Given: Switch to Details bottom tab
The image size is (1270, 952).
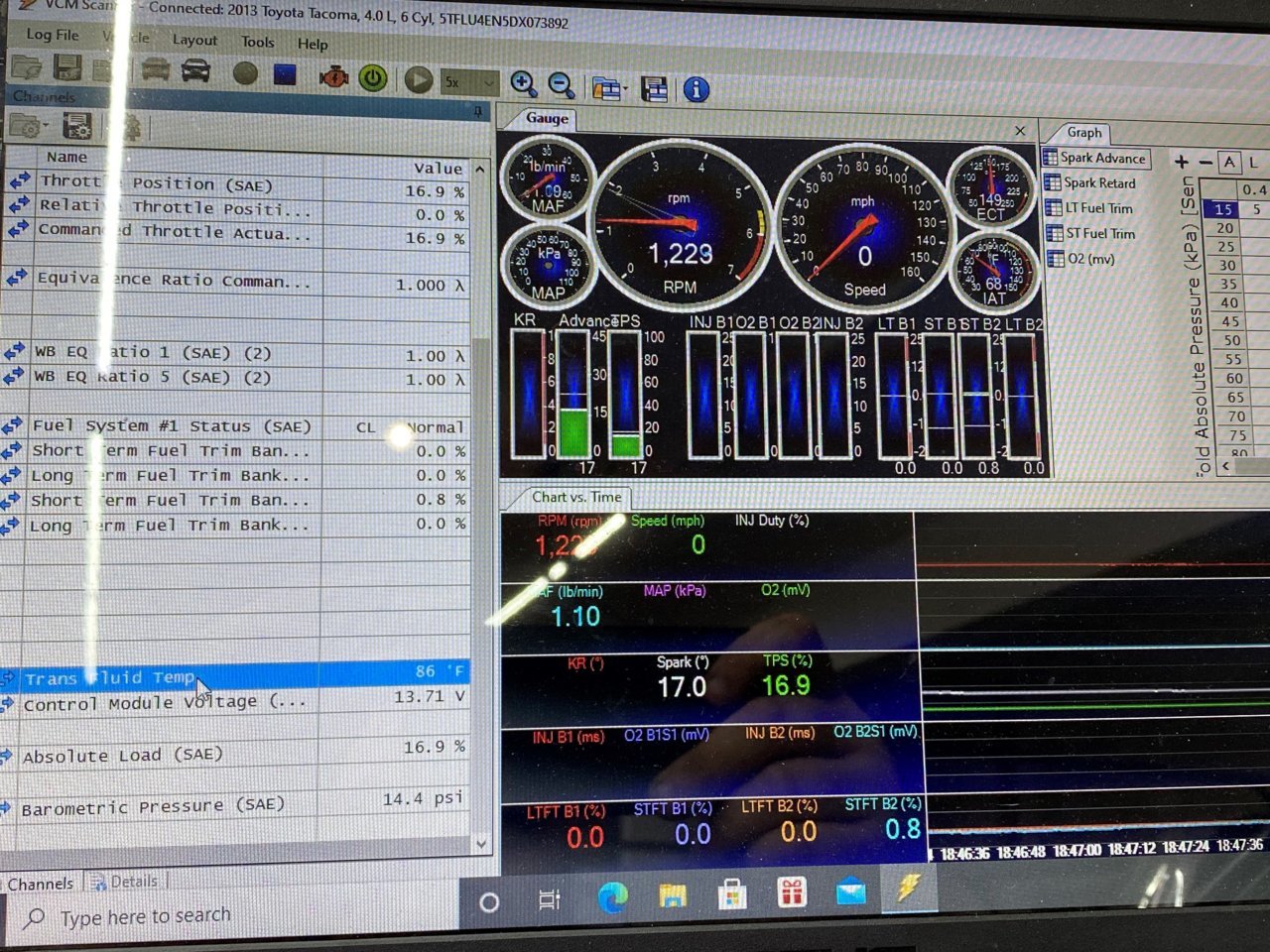Looking at the screenshot, I should 125,882.
